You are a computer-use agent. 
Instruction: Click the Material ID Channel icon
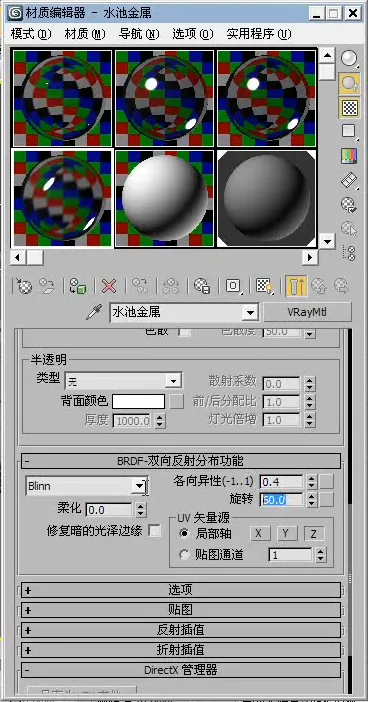233,286
